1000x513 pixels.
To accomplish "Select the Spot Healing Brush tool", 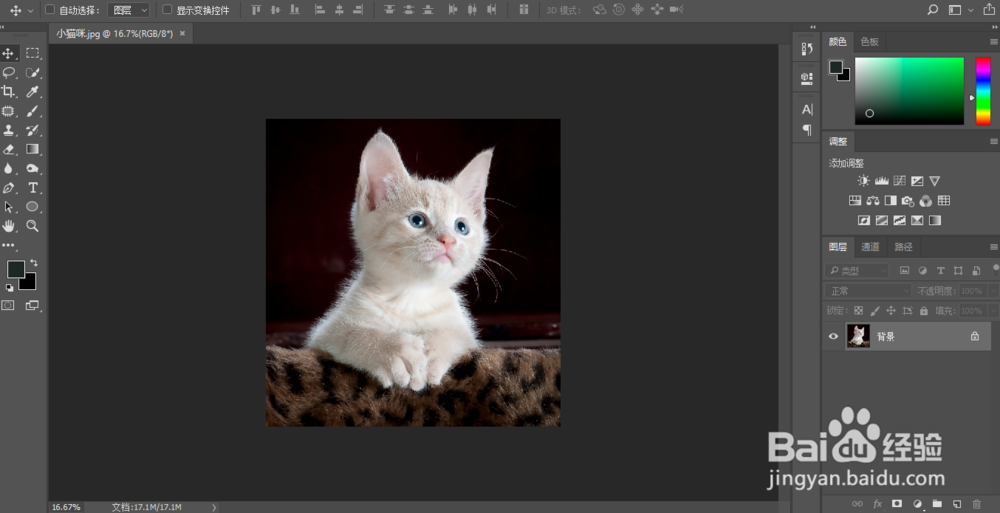I will click(8, 111).
